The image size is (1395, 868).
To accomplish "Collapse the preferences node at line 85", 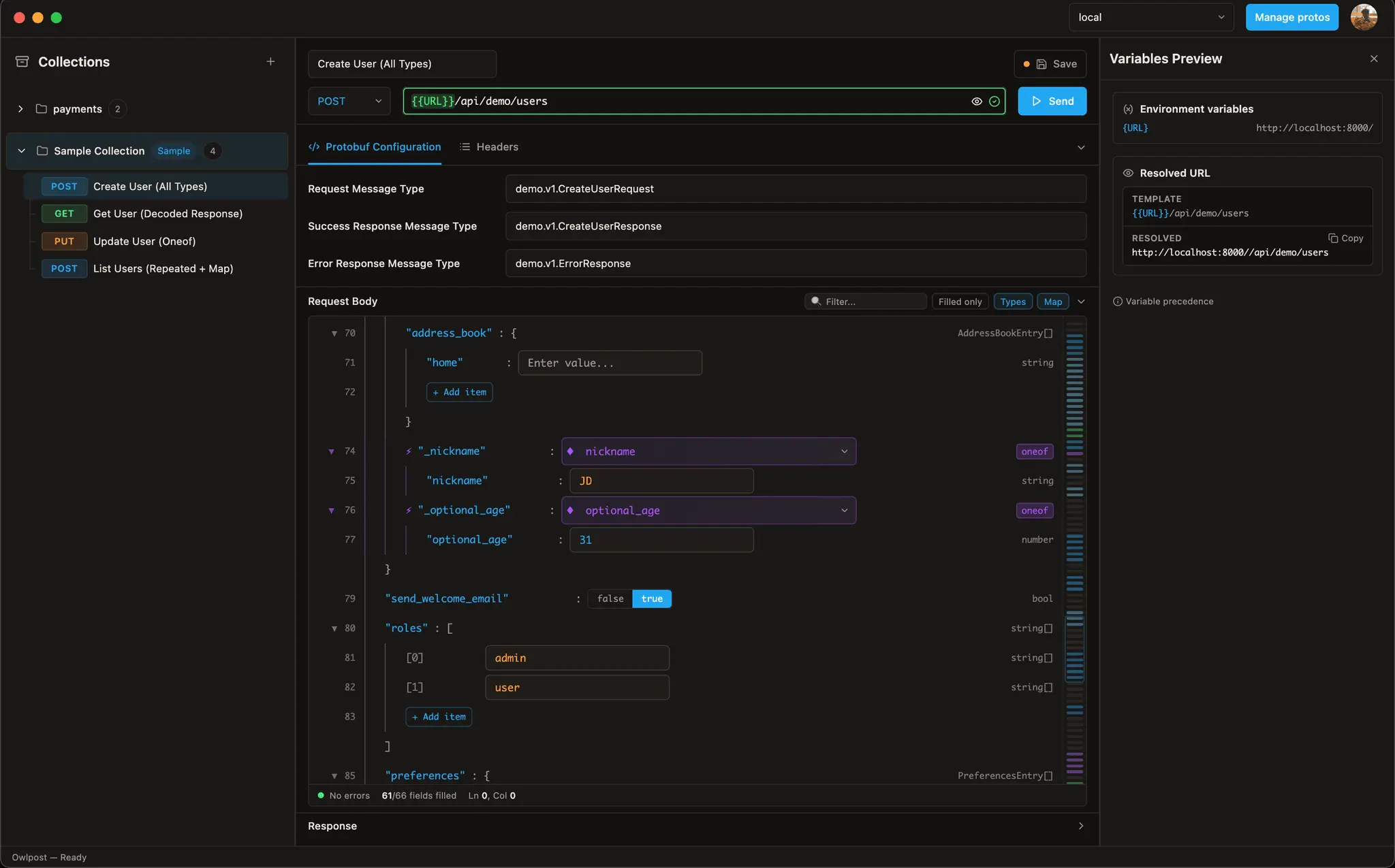I will [x=334, y=776].
